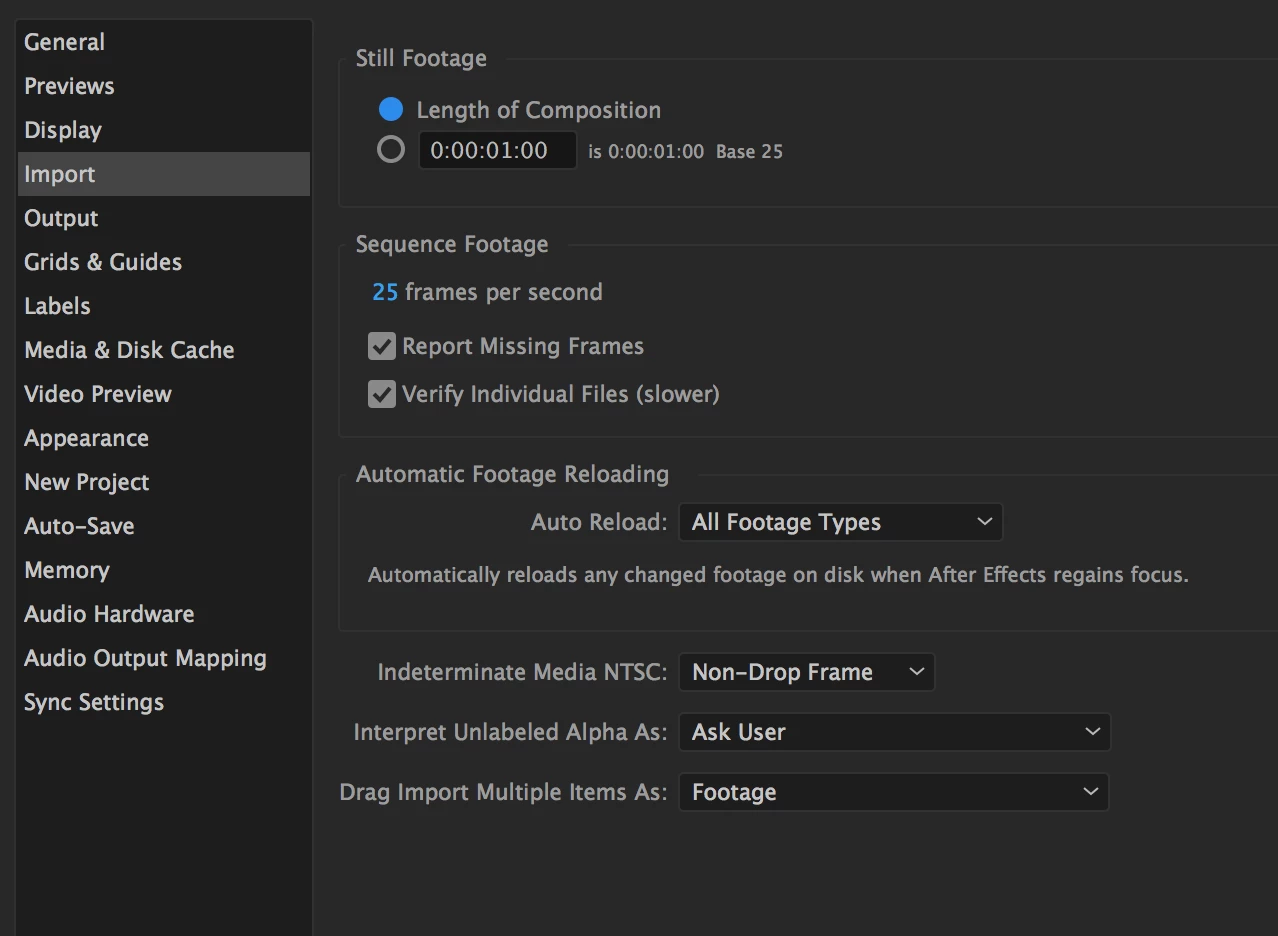
Task: Open the Auto-Save preferences category
Action: (x=79, y=526)
